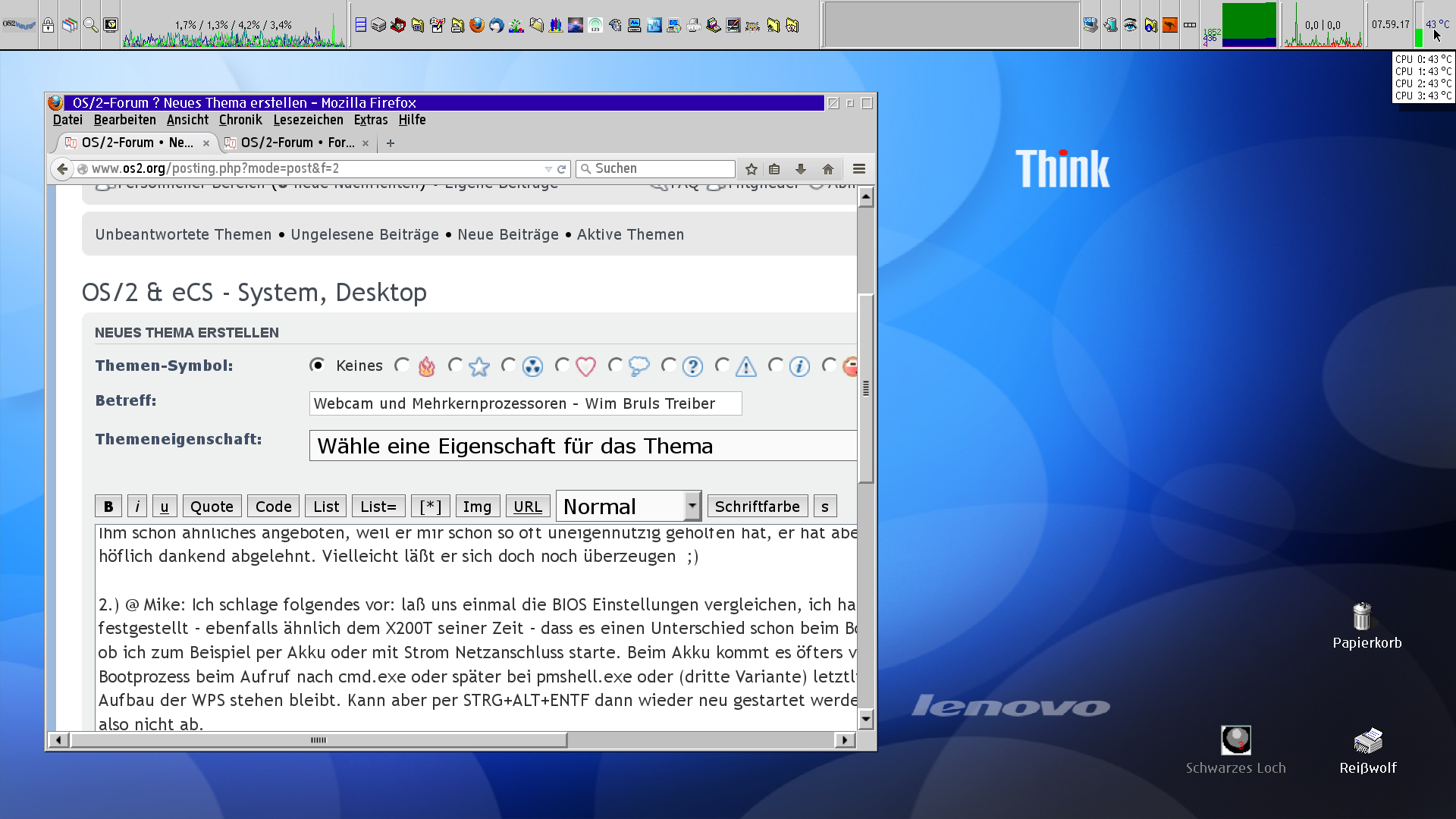This screenshot has width=1456, height=819.
Task: Click the Schriftfarbe button
Action: click(757, 507)
